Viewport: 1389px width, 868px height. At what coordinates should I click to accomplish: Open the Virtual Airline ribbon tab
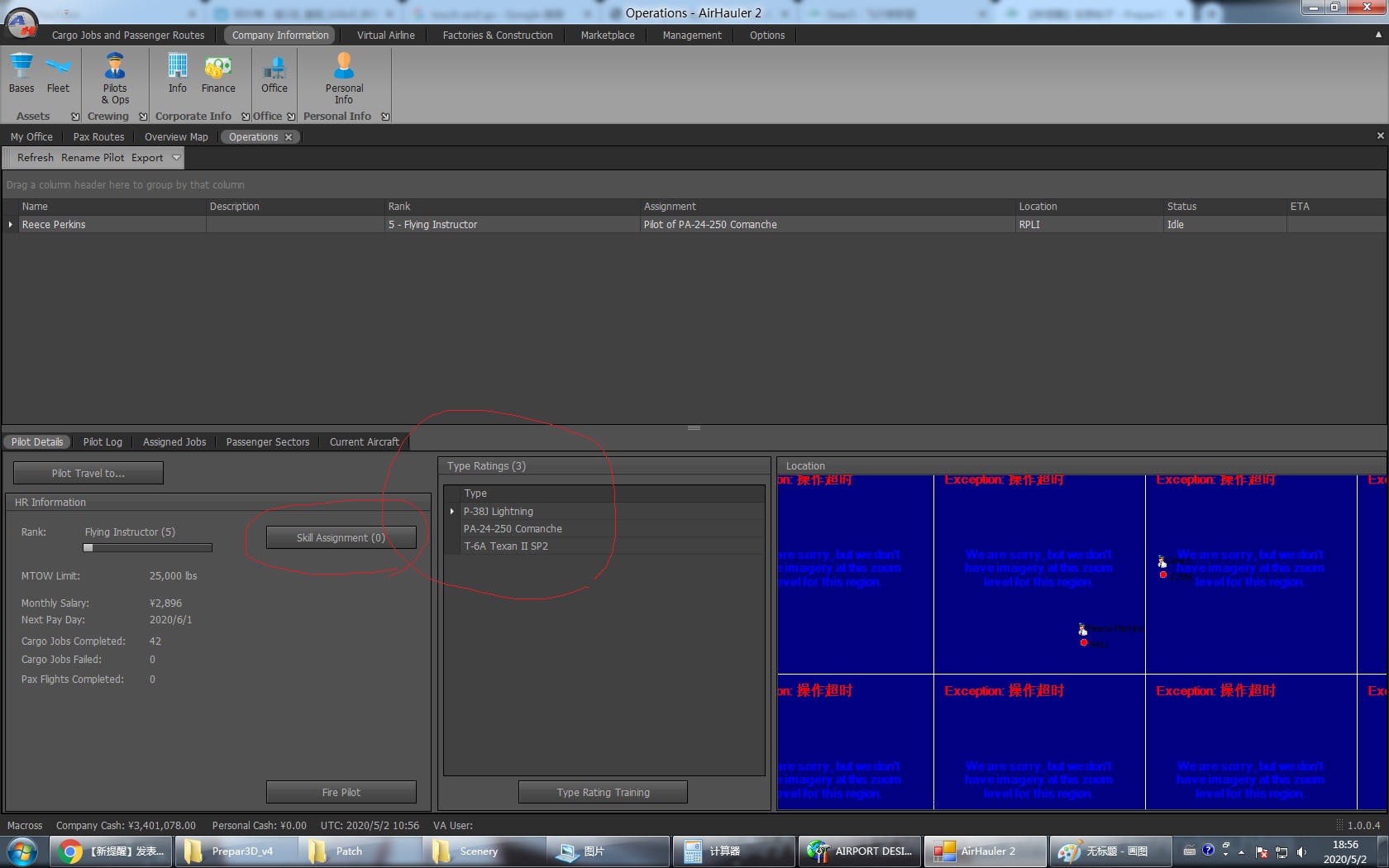386,36
